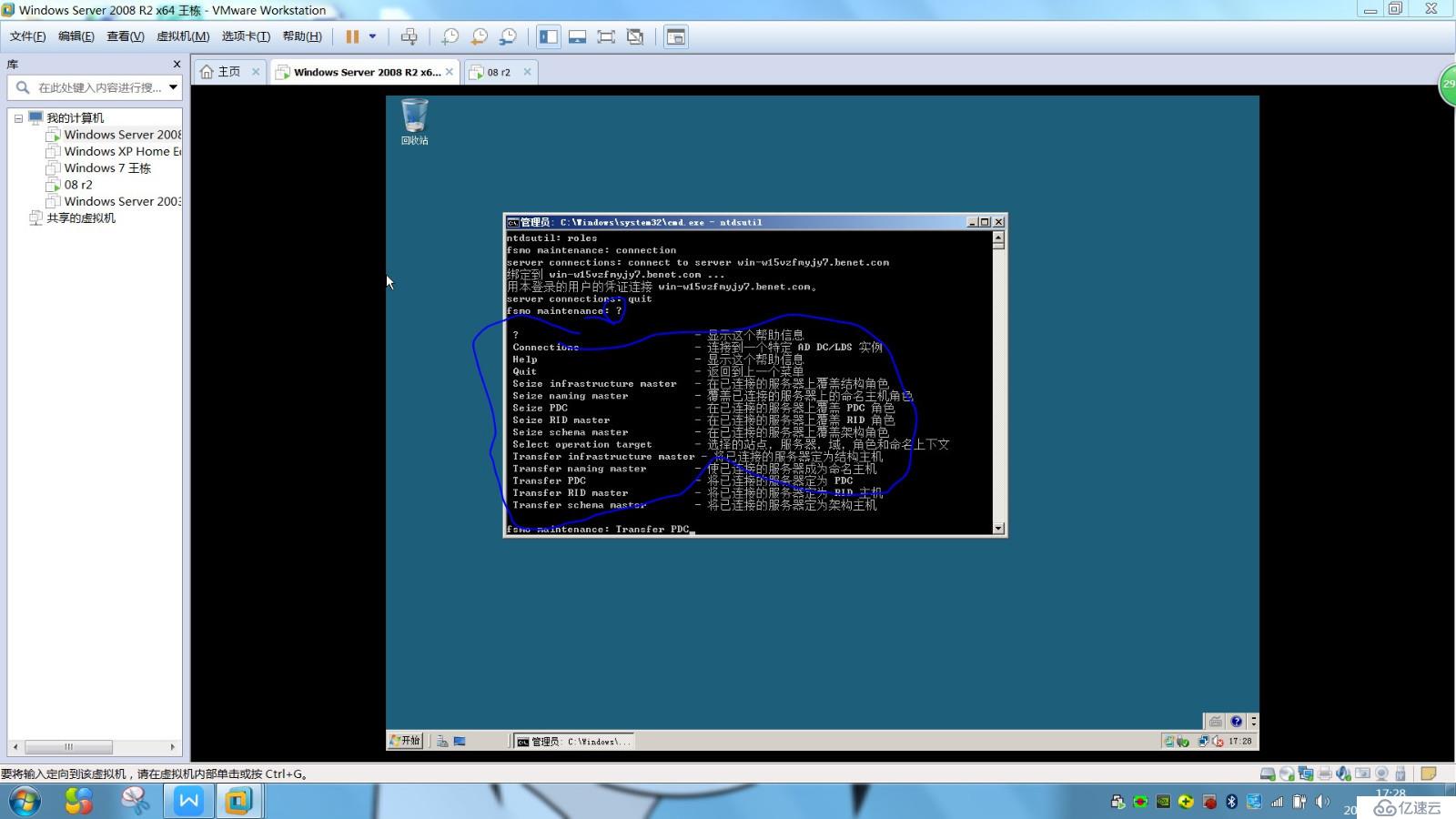Enter full screen mode icon
This screenshot has width=1456, height=819.
pyautogui.click(x=606, y=36)
